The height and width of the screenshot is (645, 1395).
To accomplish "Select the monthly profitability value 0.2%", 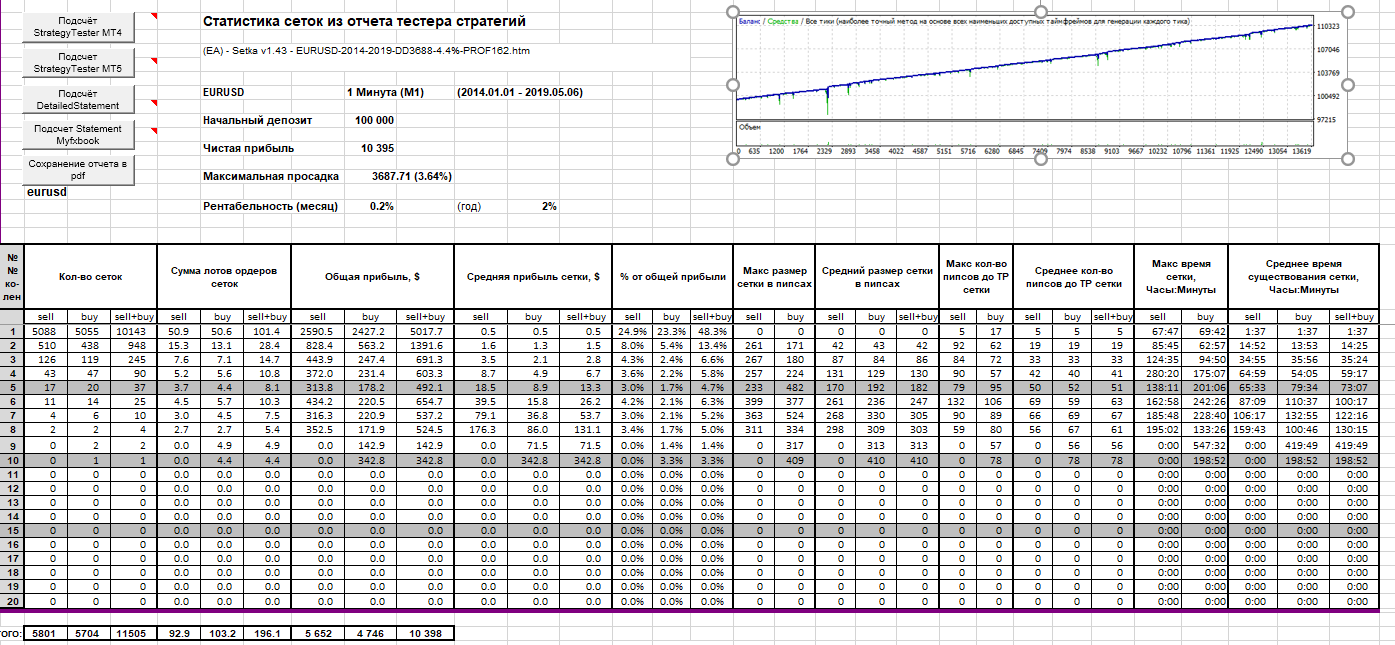I will point(381,206).
